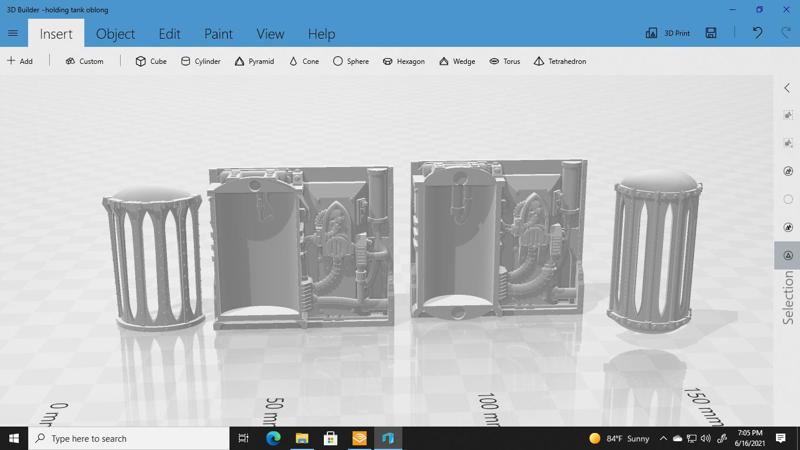The width and height of the screenshot is (800, 450).
Task: Insert a Tetrahedron shape
Action: tap(560, 61)
